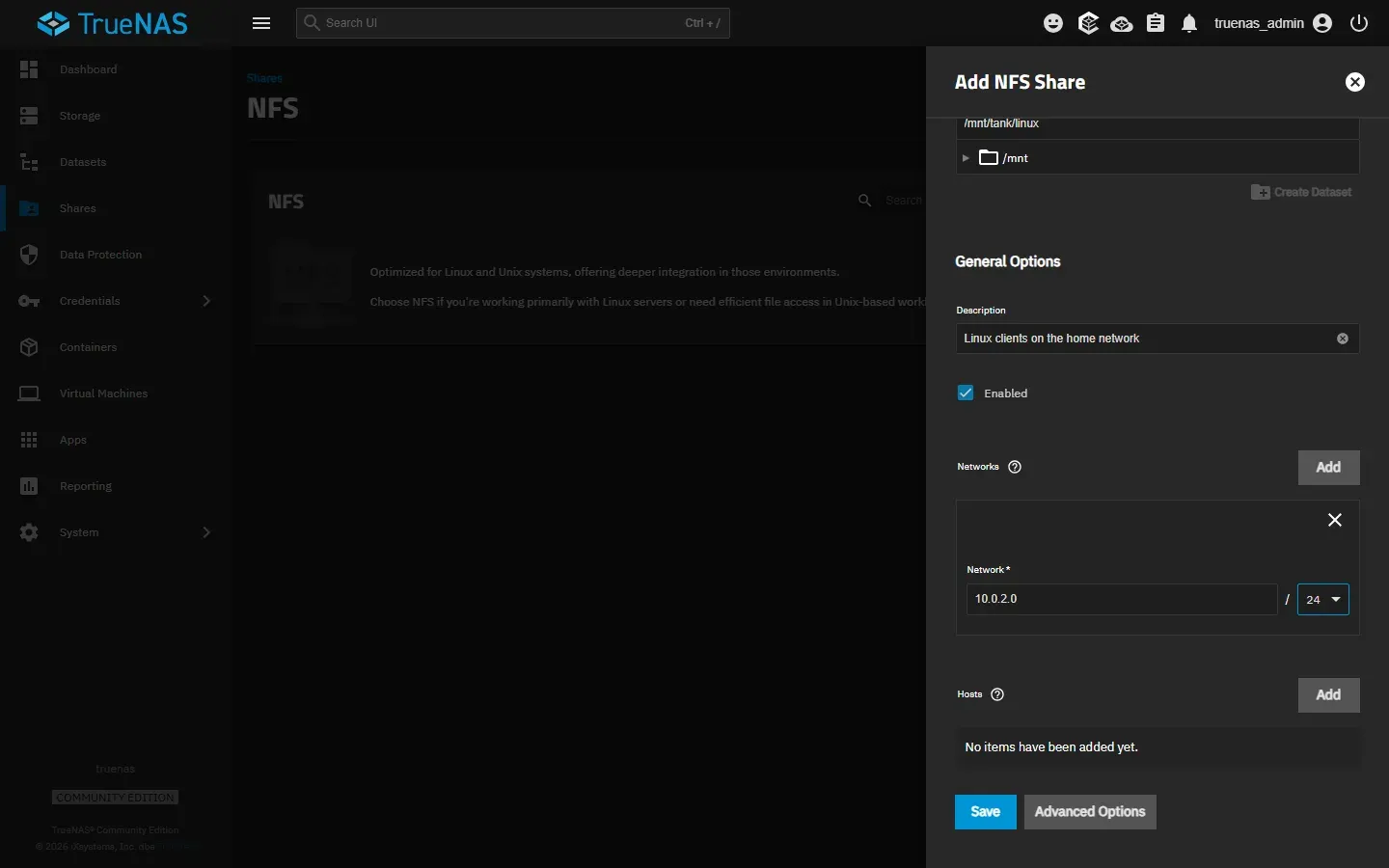The width and height of the screenshot is (1389, 868).
Task: Click the Network address field 10.0.2.0
Action: tap(1122, 599)
